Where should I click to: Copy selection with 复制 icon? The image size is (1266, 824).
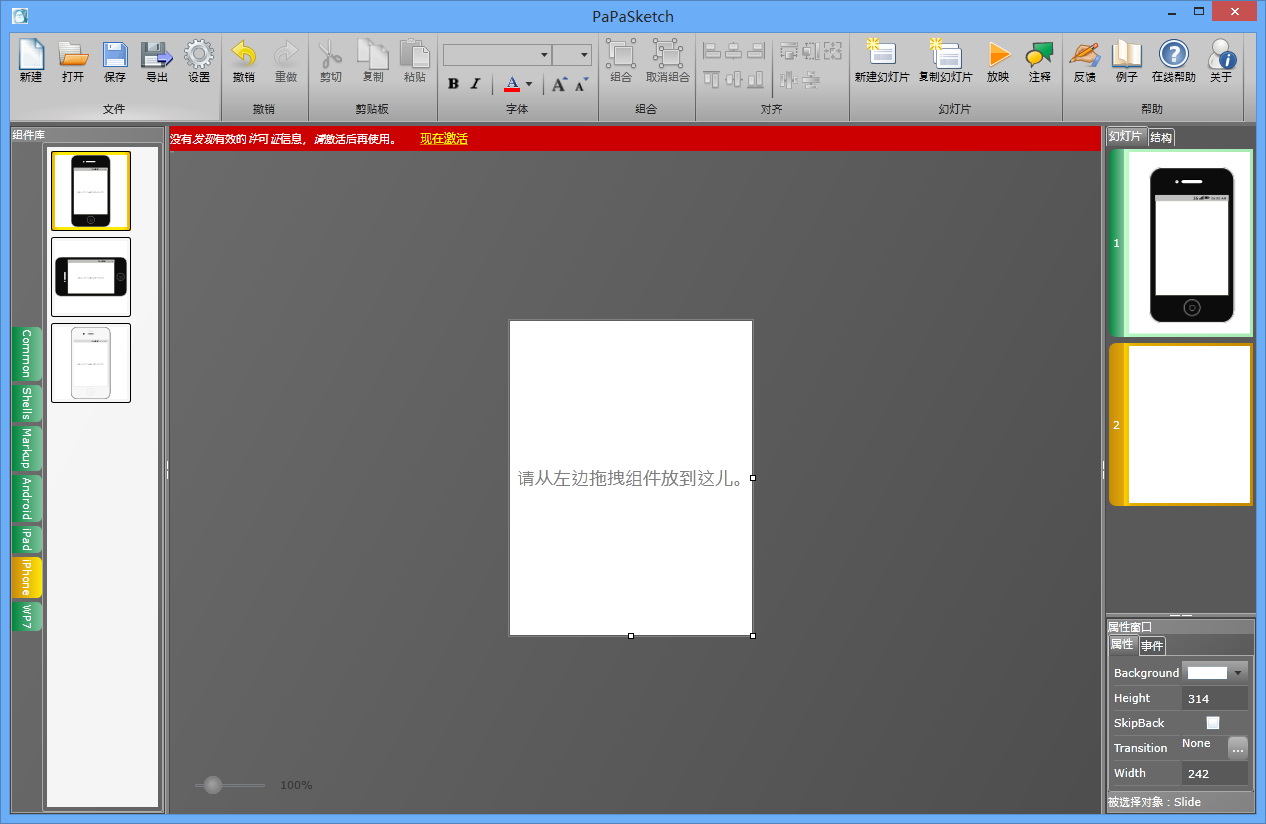click(x=373, y=61)
